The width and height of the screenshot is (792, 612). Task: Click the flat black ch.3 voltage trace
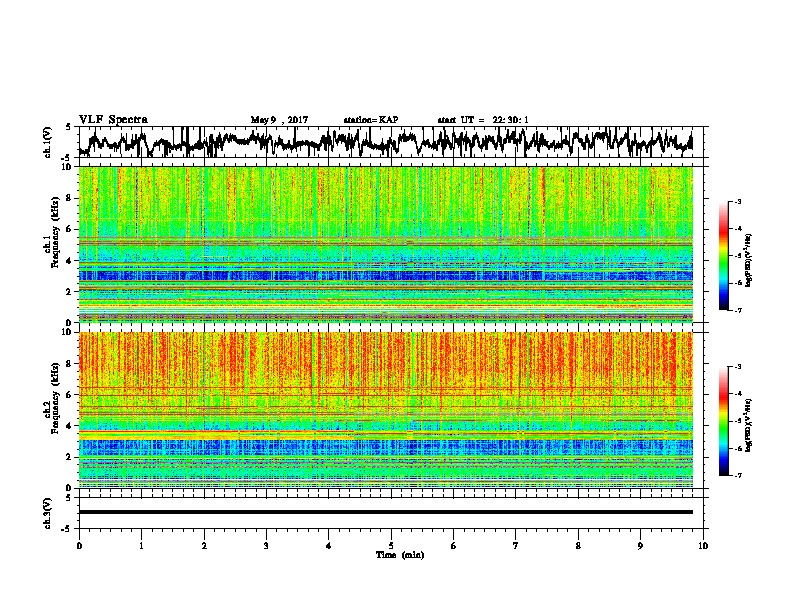386,512
